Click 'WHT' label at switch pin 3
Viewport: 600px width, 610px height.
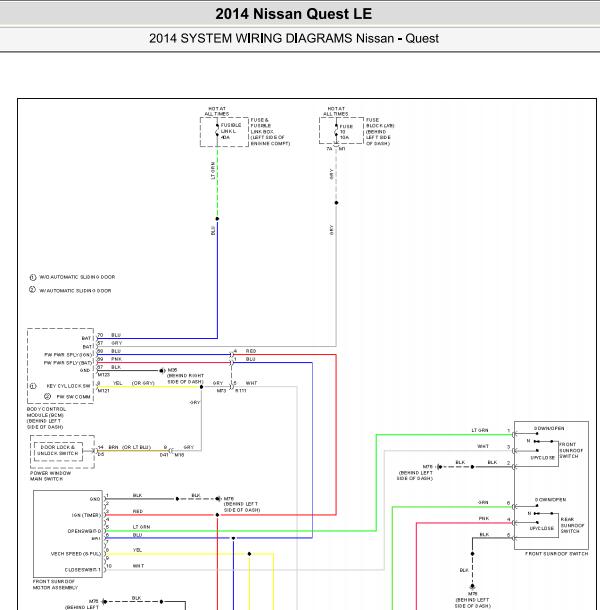pos(483,446)
